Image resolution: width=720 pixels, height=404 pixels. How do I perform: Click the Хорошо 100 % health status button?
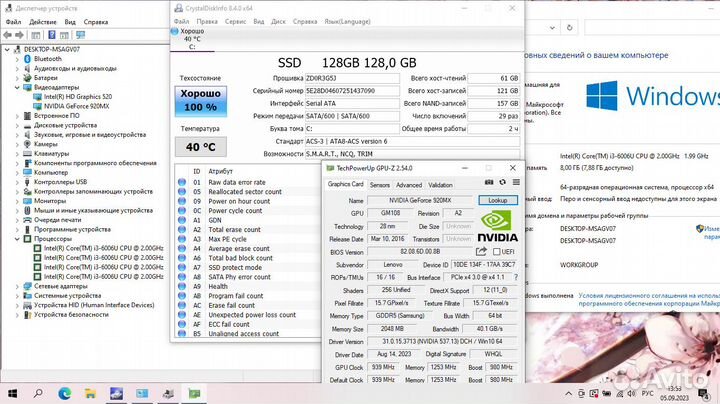tap(201, 101)
